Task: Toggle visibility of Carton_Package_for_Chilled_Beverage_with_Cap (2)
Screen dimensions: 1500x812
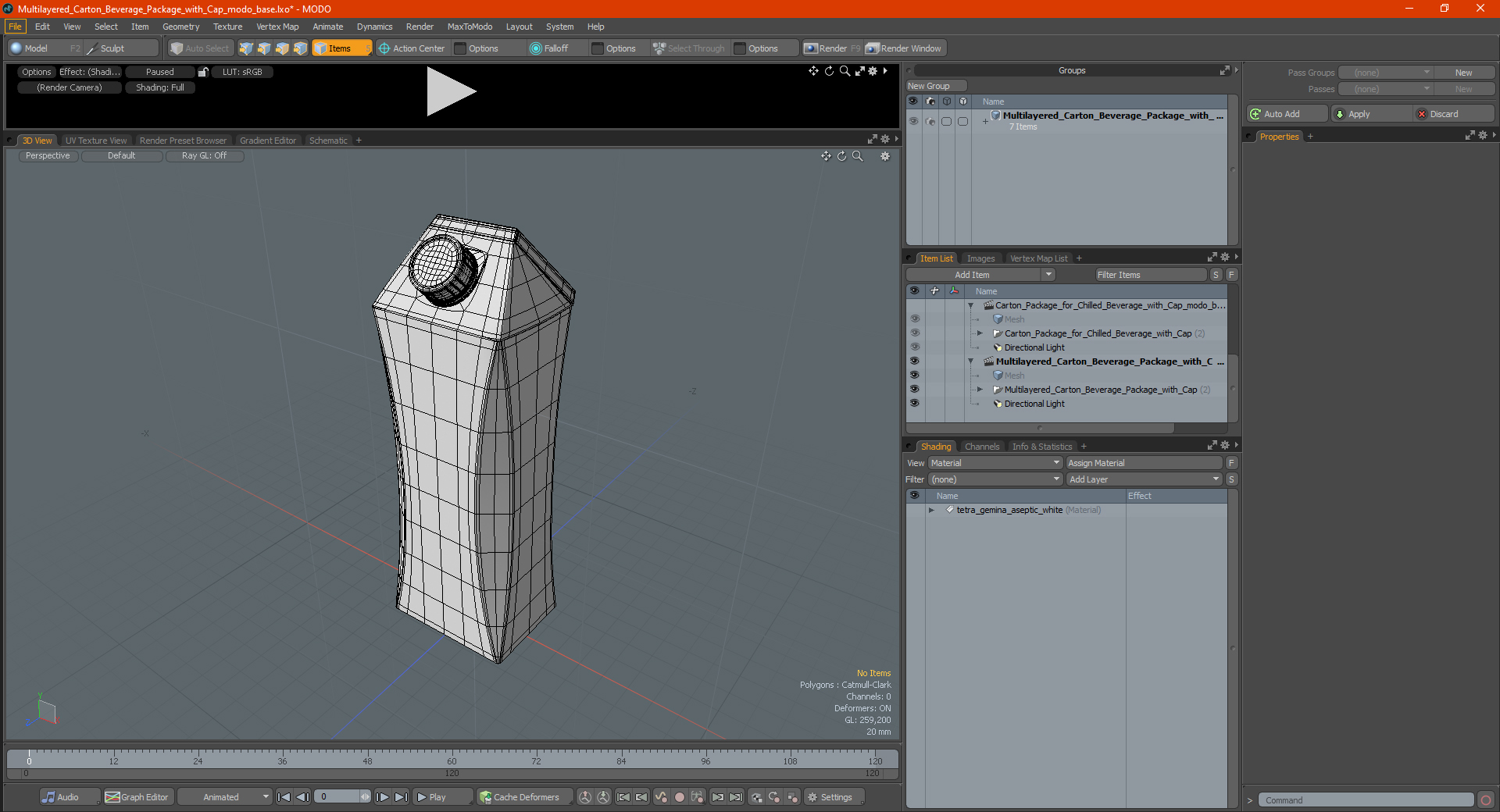Action: coord(915,333)
